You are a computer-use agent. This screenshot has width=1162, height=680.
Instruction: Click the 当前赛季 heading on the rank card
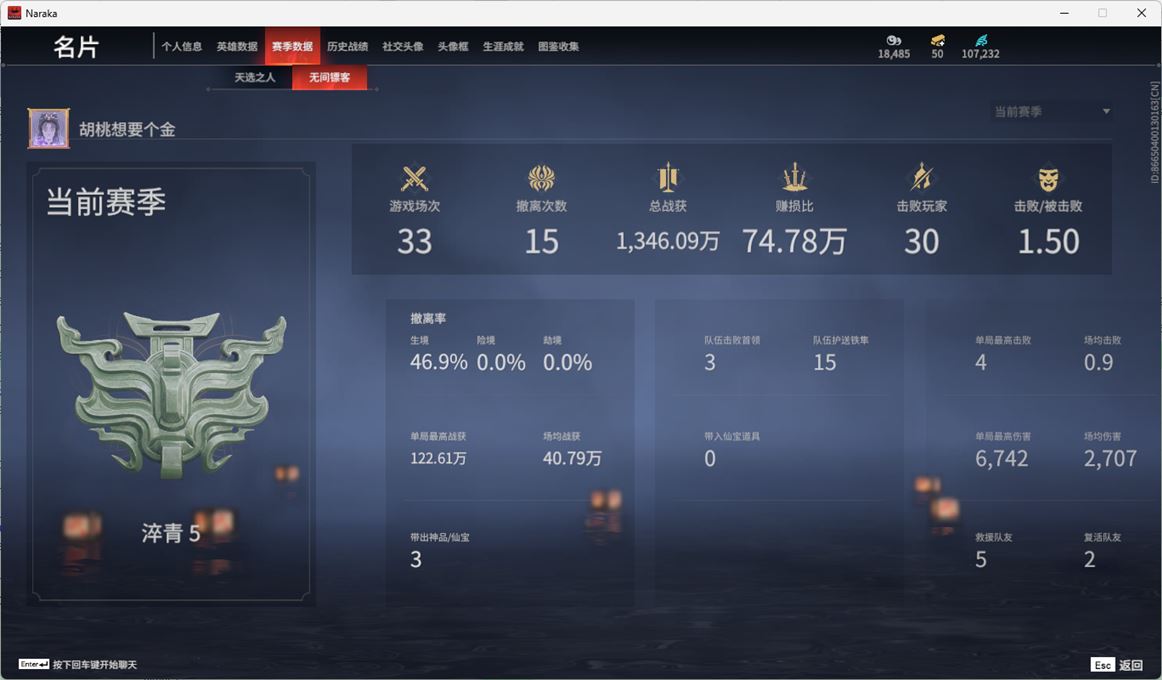tap(106, 201)
